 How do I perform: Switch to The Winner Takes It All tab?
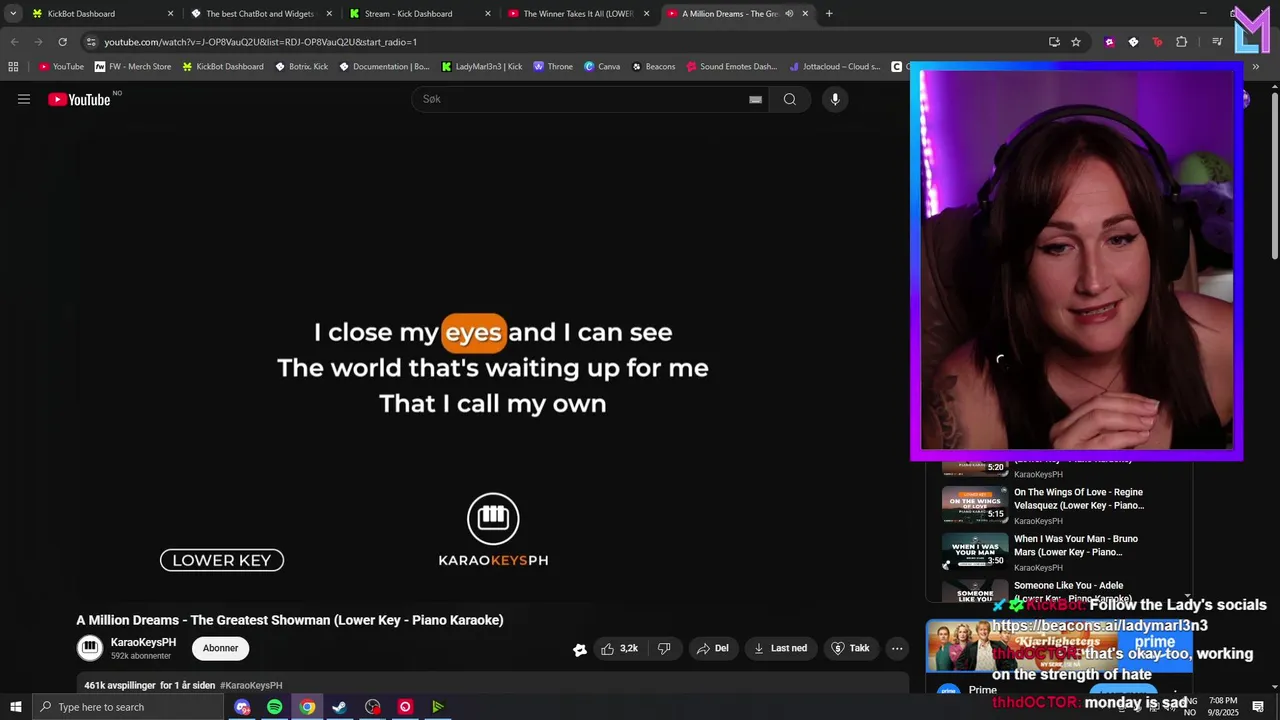click(x=578, y=14)
